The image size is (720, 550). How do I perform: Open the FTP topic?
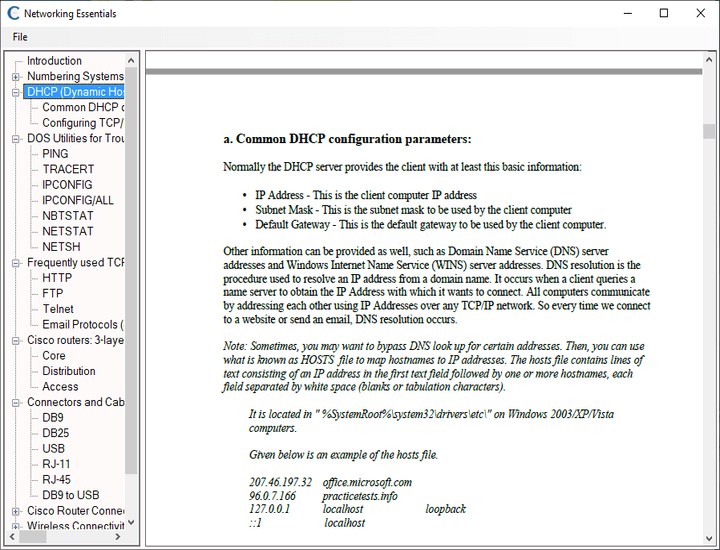52,293
